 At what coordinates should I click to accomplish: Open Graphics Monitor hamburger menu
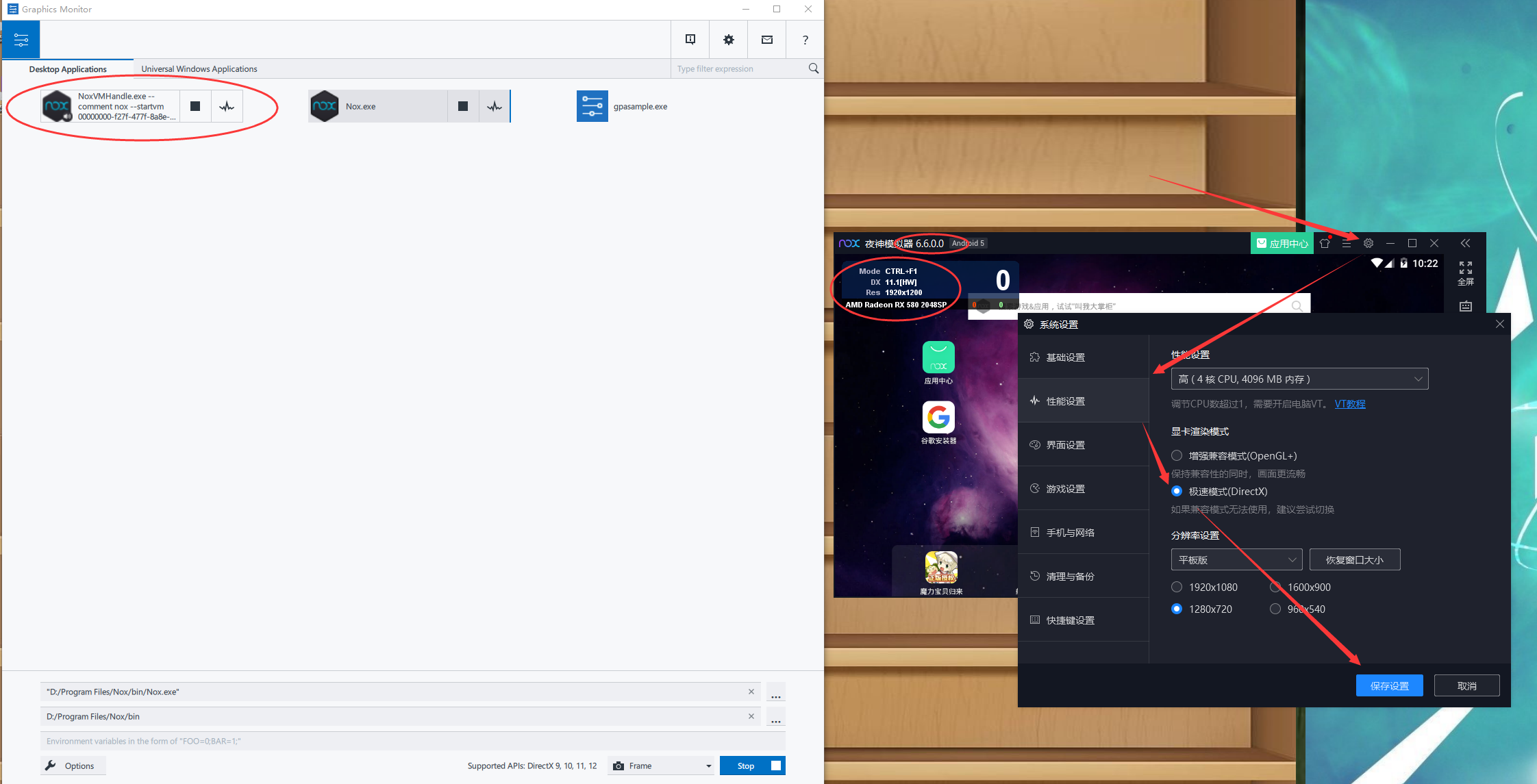(x=21, y=40)
